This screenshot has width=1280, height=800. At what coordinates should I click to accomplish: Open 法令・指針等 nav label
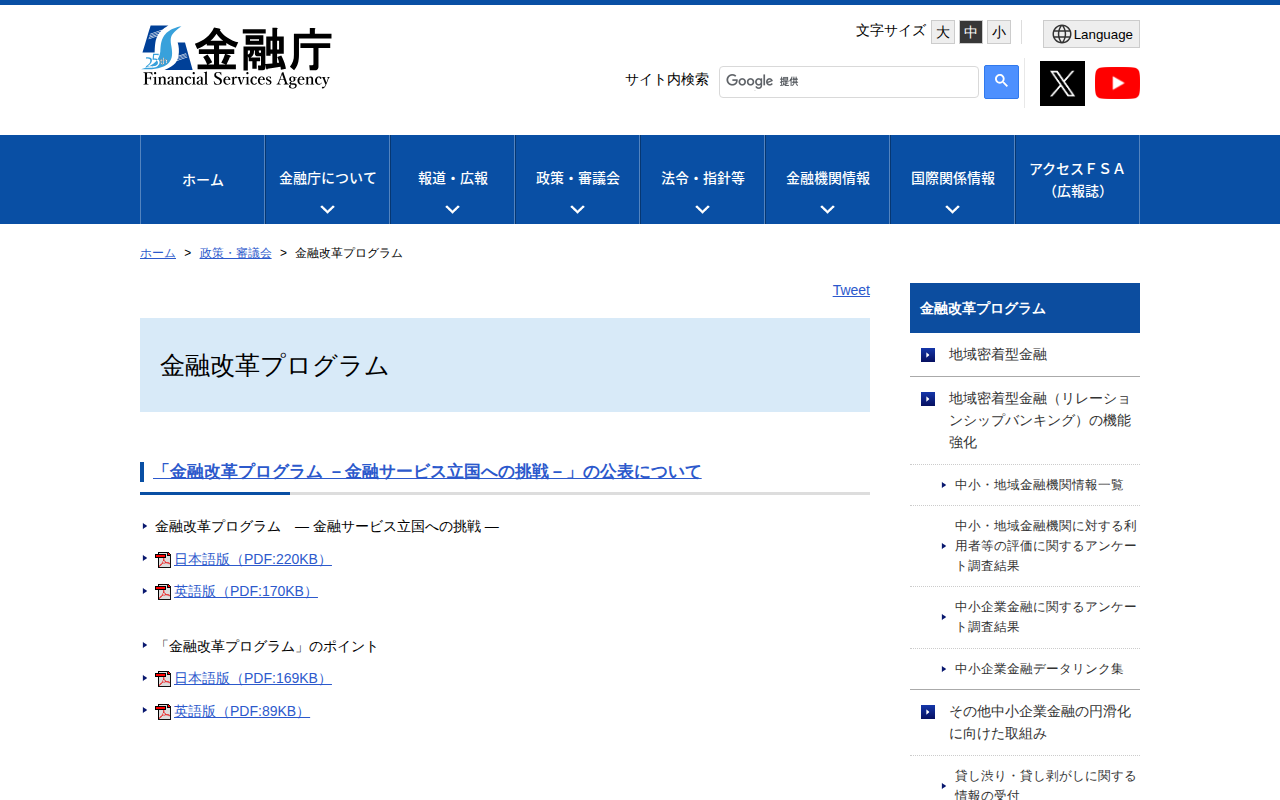tap(702, 178)
